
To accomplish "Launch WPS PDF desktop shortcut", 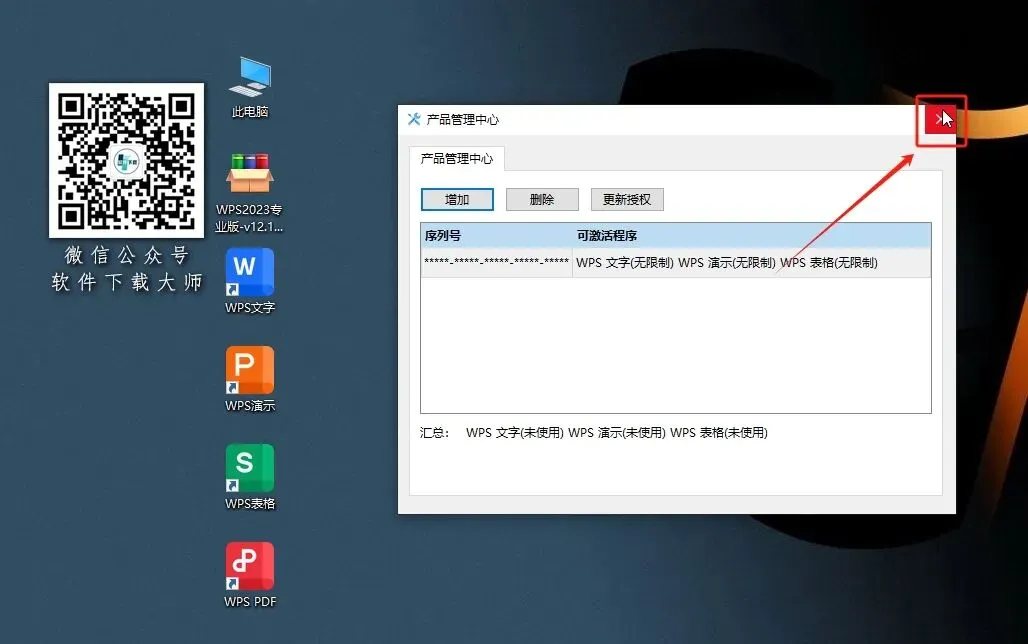I will 250,575.
